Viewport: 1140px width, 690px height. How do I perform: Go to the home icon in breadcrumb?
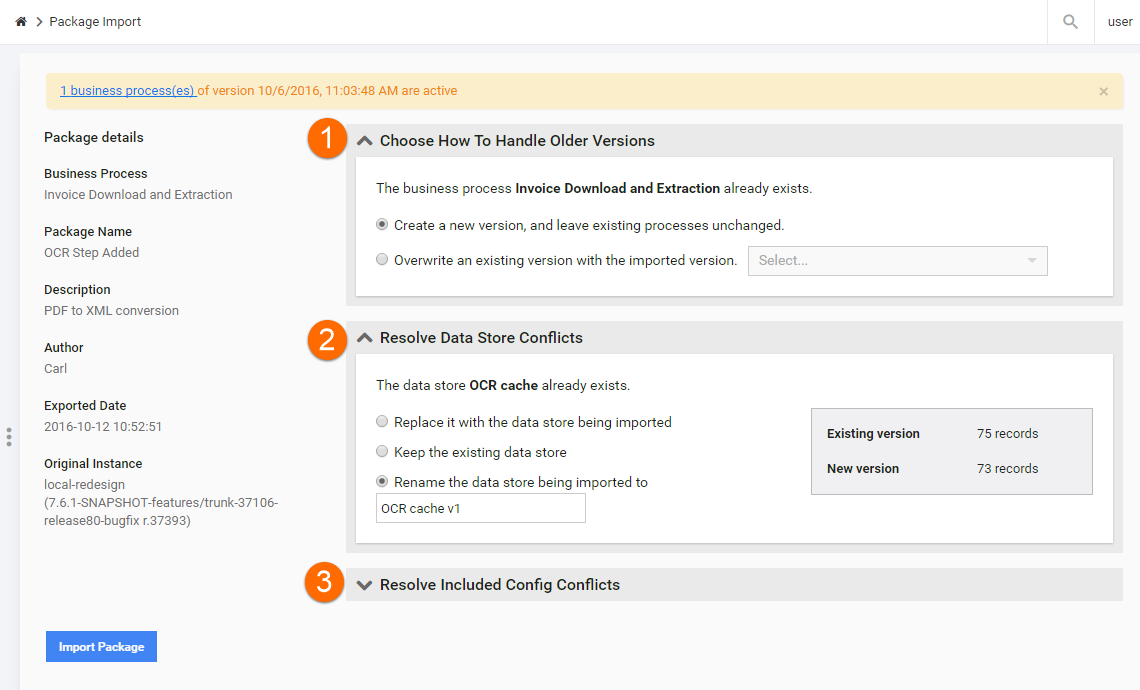pyautogui.click(x=21, y=22)
